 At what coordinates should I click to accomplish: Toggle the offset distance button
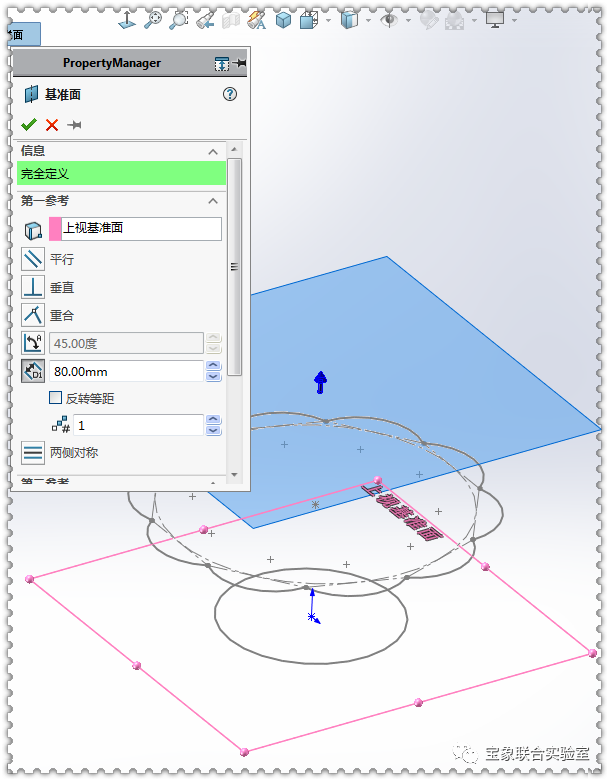click(x=33, y=371)
